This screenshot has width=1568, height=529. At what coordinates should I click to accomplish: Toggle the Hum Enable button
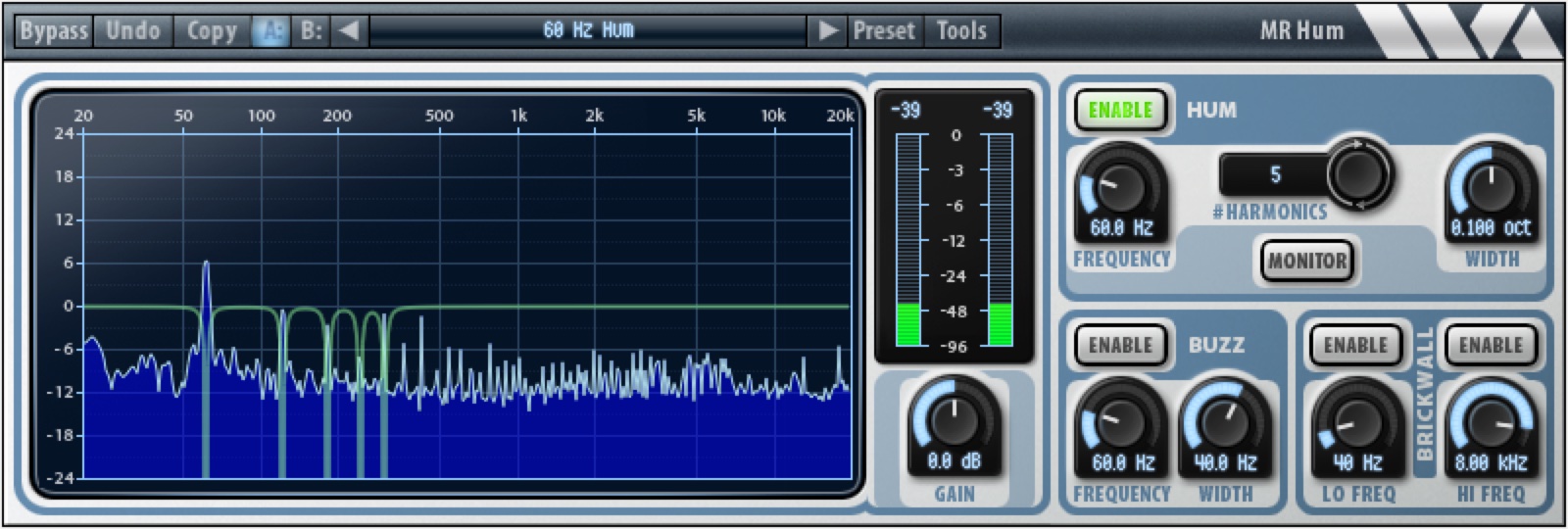coord(1120,110)
